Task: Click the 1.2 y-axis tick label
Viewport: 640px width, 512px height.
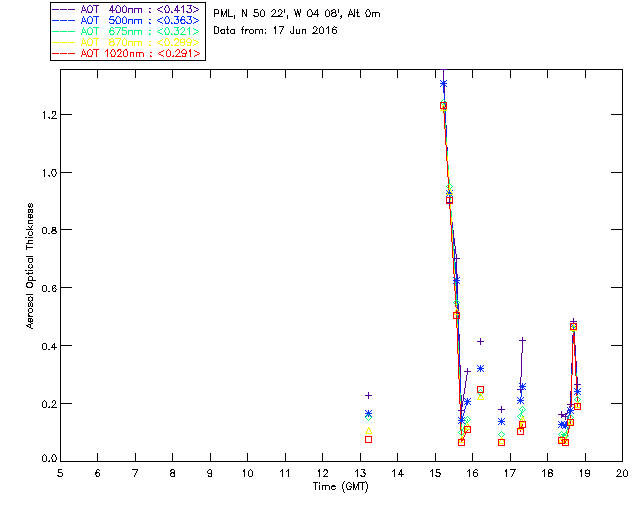Action: [49, 115]
